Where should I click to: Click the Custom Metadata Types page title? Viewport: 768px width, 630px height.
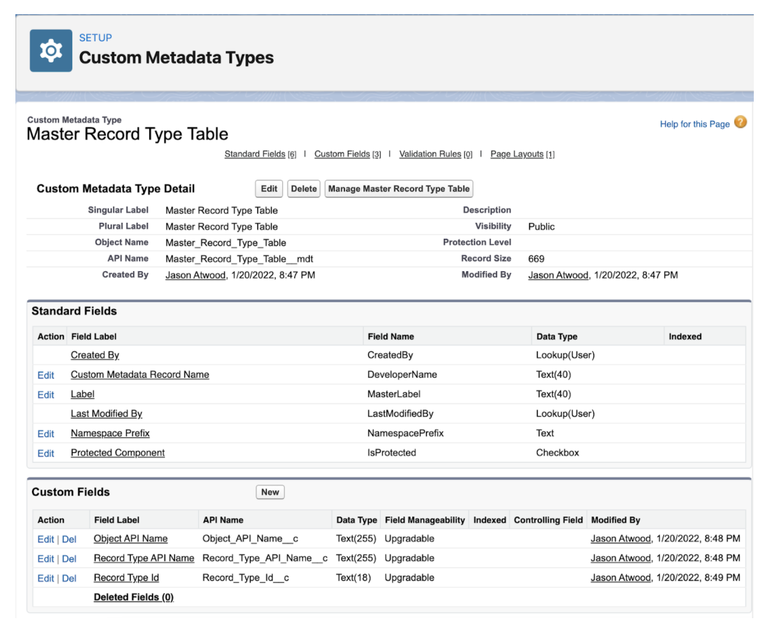click(176, 57)
